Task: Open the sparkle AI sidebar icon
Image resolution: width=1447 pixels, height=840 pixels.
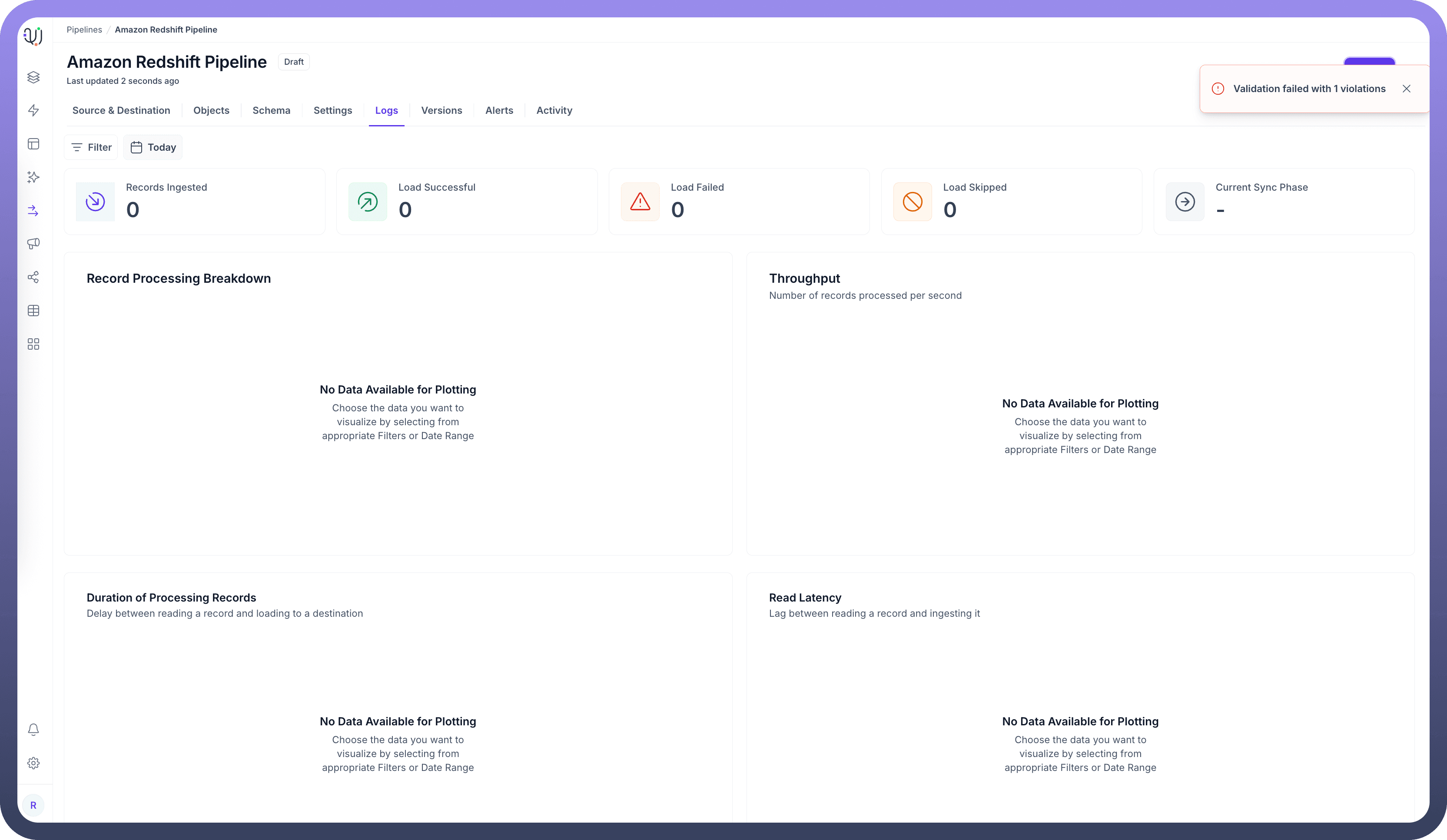Action: point(33,177)
